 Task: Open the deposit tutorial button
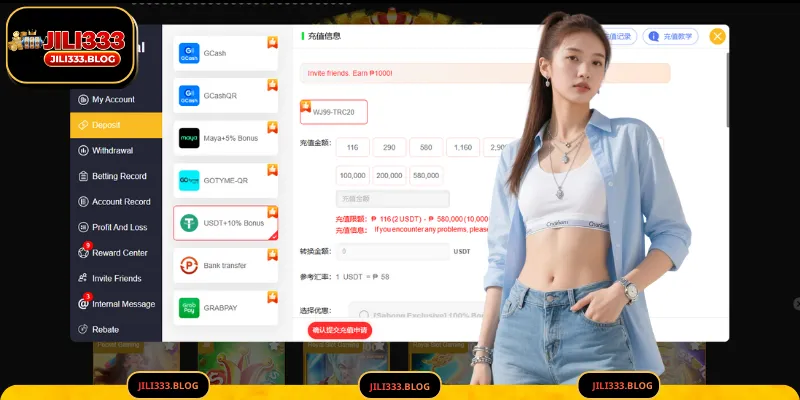coord(670,37)
